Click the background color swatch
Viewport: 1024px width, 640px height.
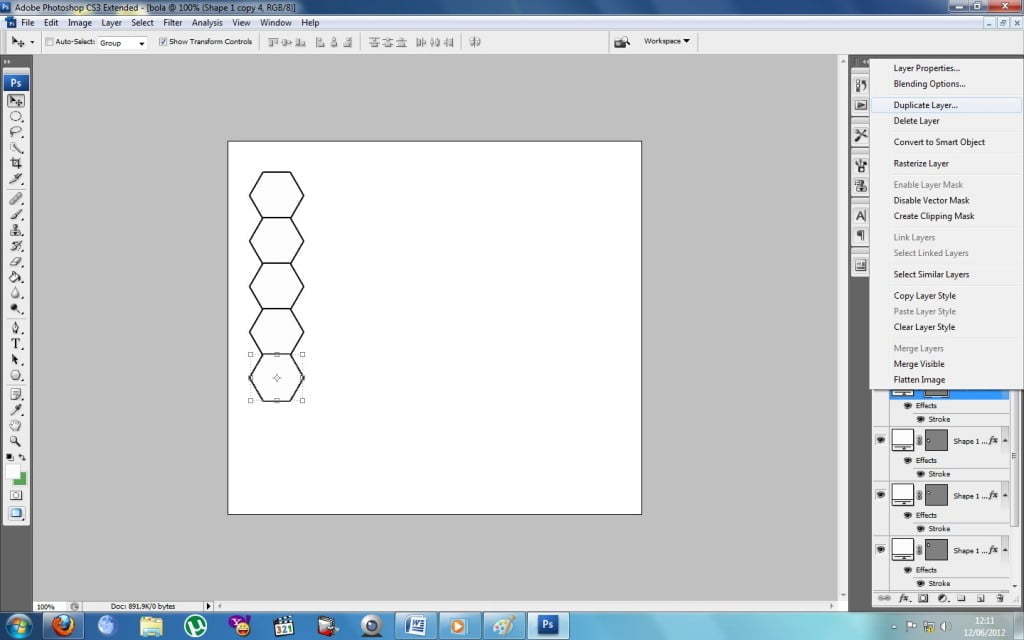coord(20,477)
